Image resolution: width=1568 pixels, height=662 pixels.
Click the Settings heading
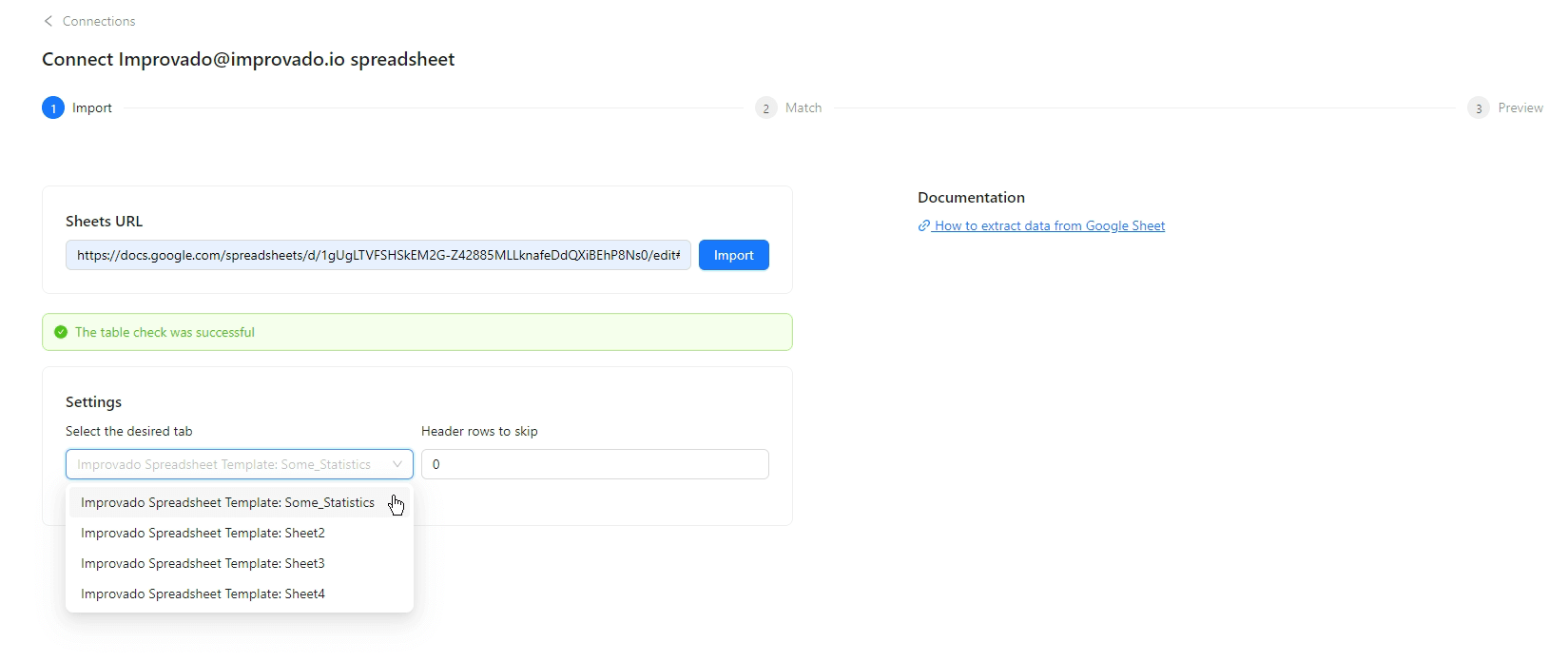94,401
